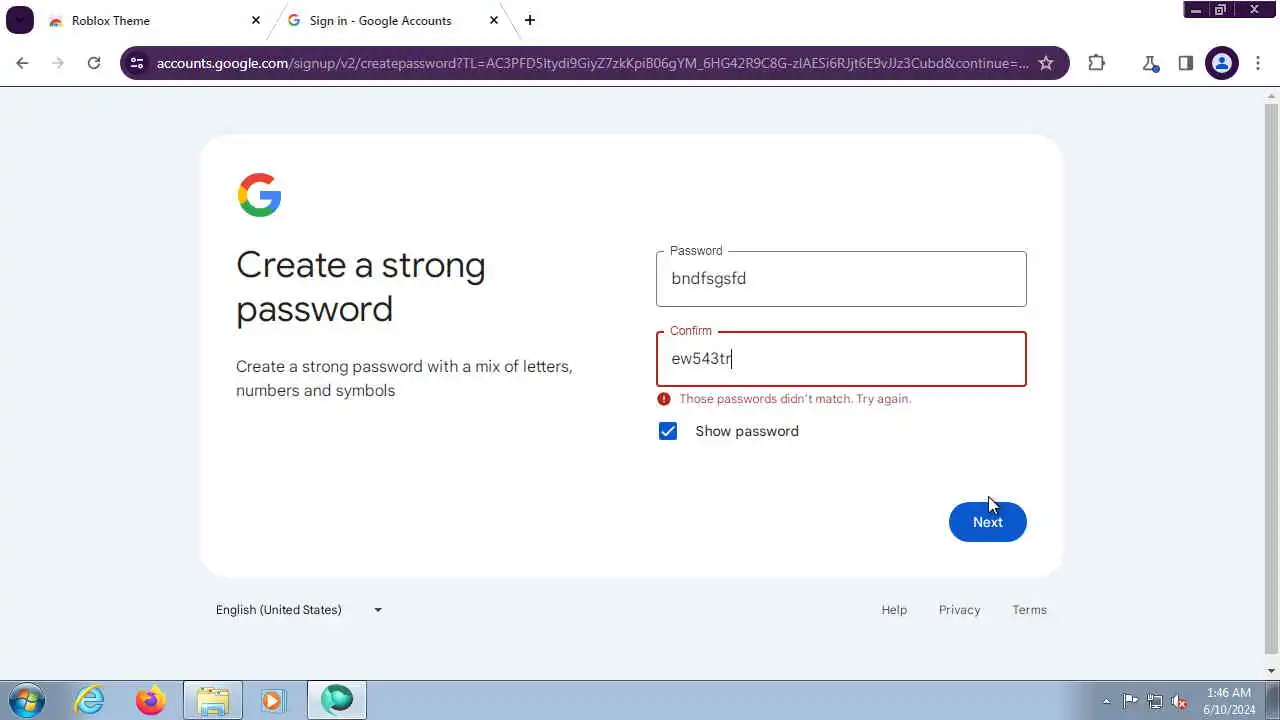Click the Password input field

pos(841,279)
